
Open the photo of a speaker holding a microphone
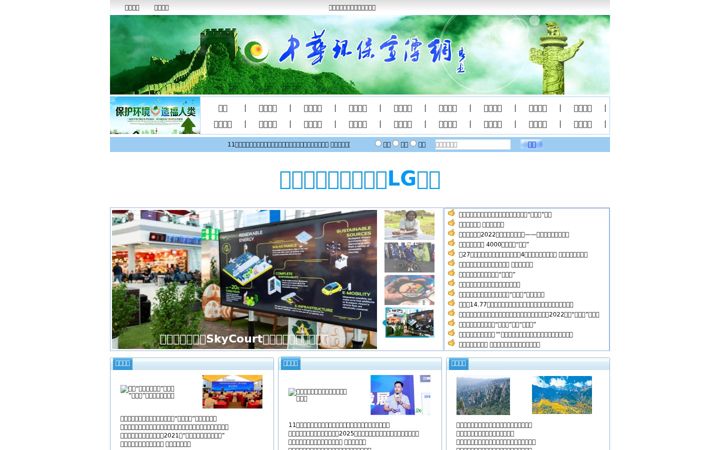400,395
